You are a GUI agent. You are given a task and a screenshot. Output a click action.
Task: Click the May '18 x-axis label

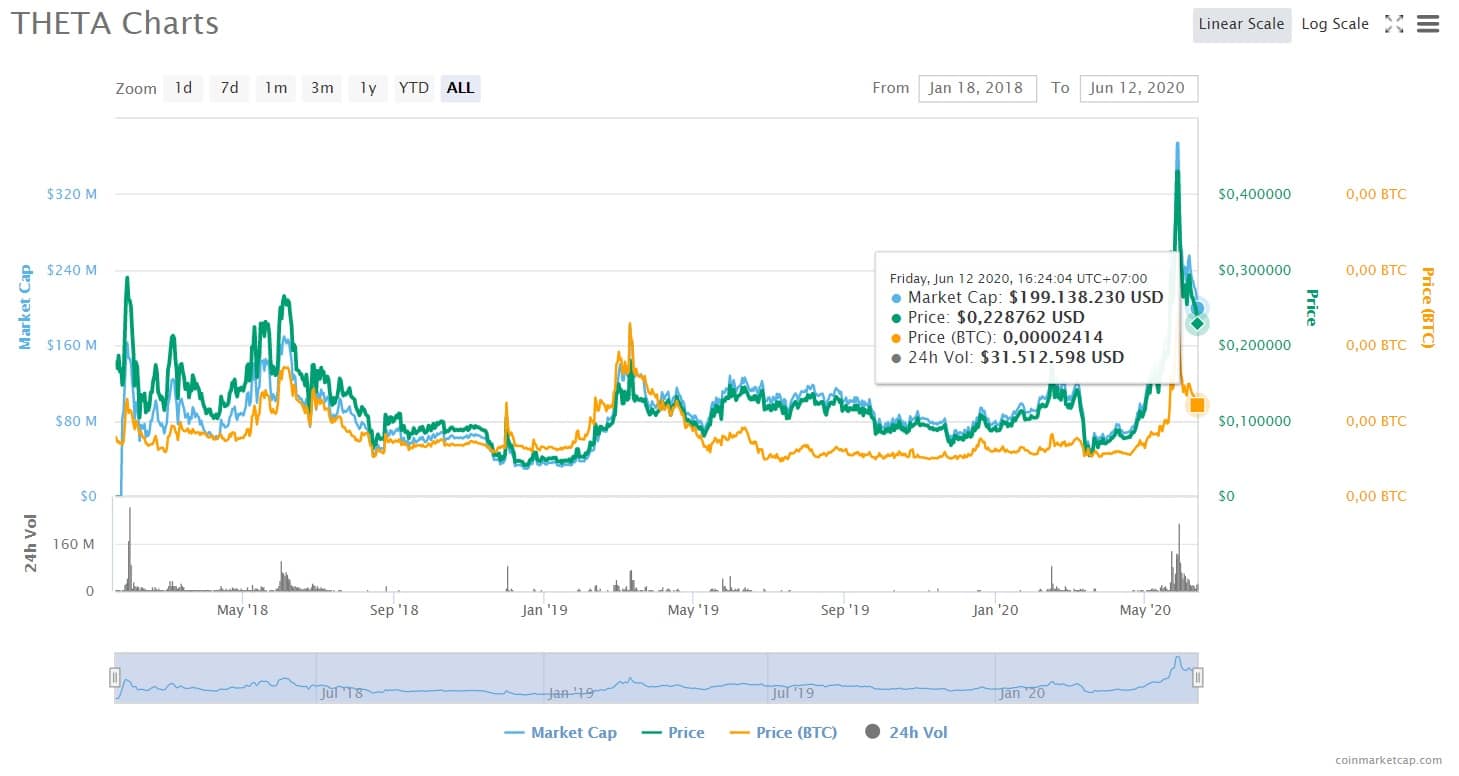pos(243,609)
